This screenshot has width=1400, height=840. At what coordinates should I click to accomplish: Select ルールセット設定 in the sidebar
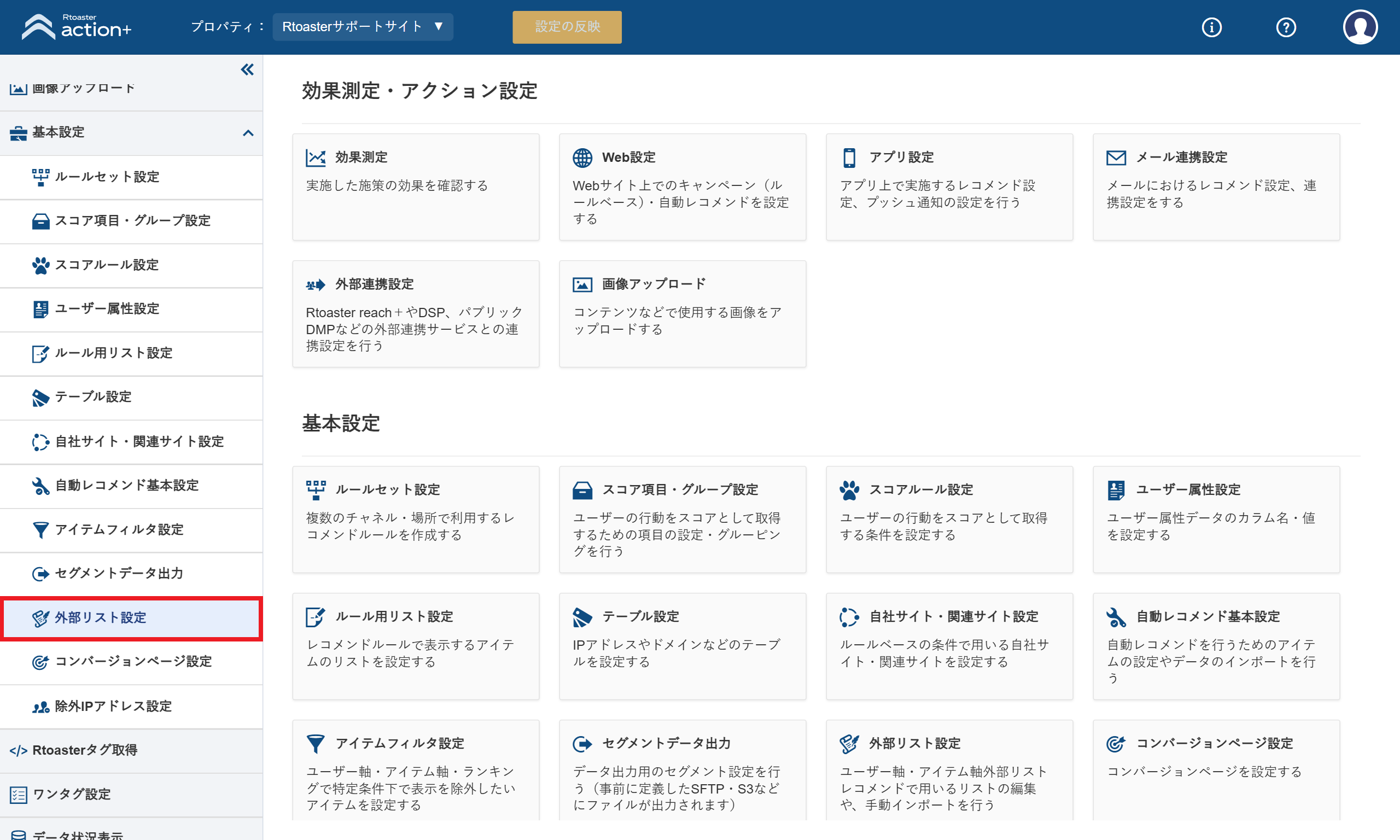click(x=131, y=177)
